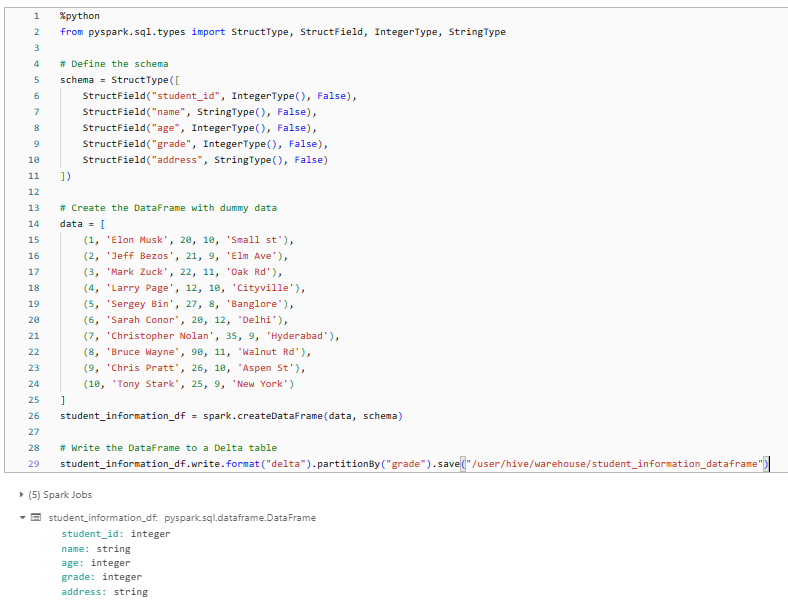788x605 pixels.
Task: Click the spark.createDataFrame(data, schema) line
Action: (x=231, y=415)
